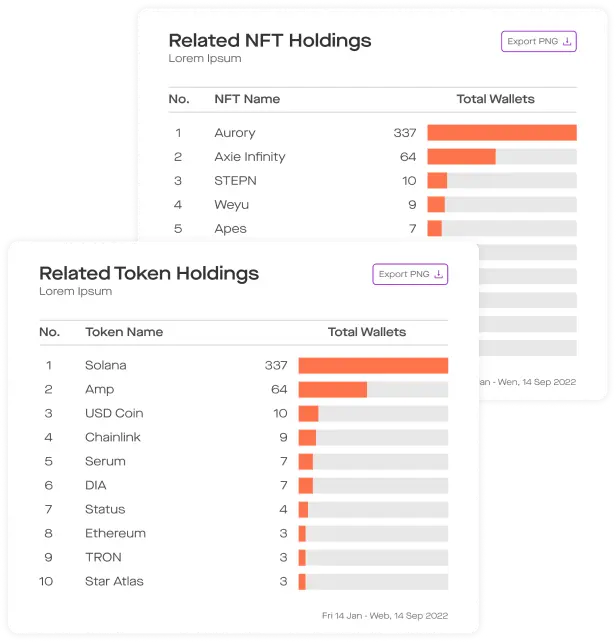Sort by the Token Name column header
616x642 pixels.
click(124, 332)
